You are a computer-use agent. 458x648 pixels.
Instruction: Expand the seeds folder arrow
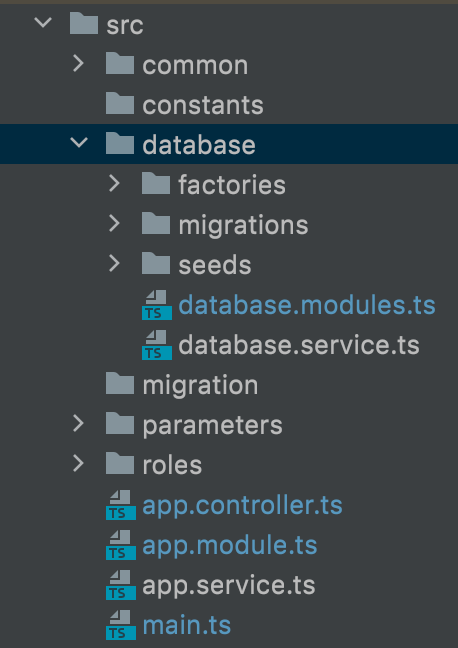(114, 264)
